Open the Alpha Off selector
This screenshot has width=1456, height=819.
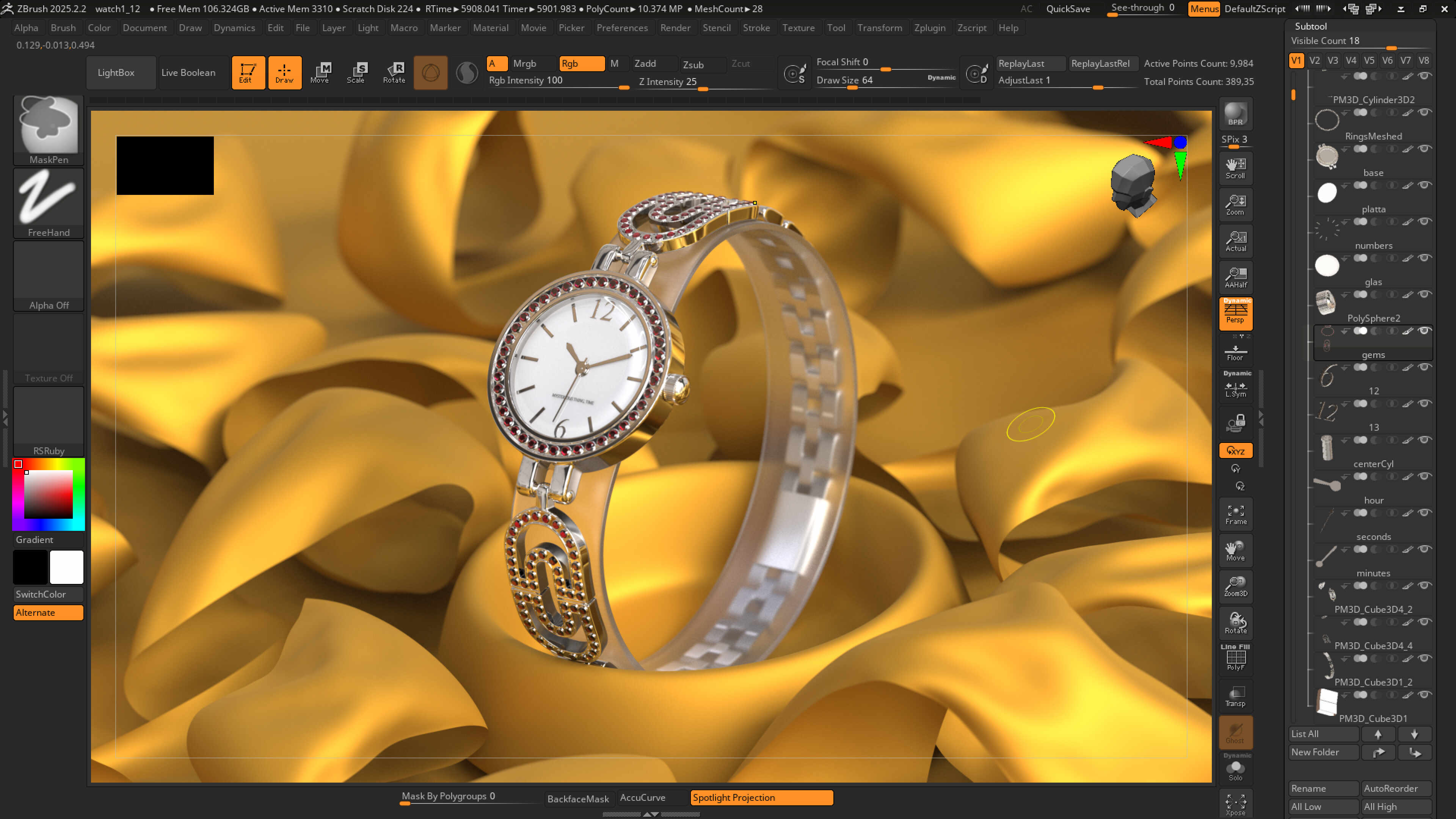(49, 276)
